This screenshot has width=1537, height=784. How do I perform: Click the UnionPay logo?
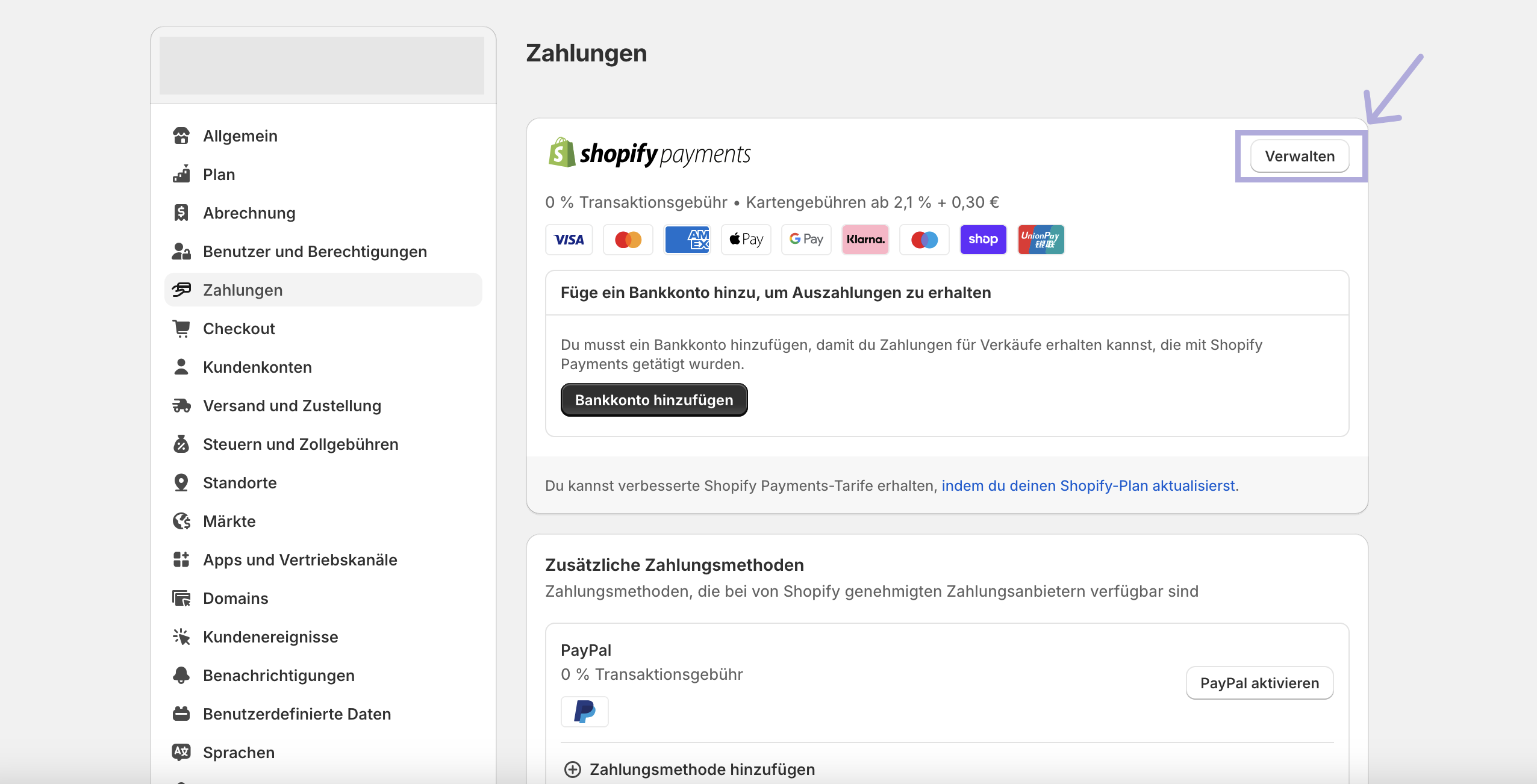(1041, 240)
